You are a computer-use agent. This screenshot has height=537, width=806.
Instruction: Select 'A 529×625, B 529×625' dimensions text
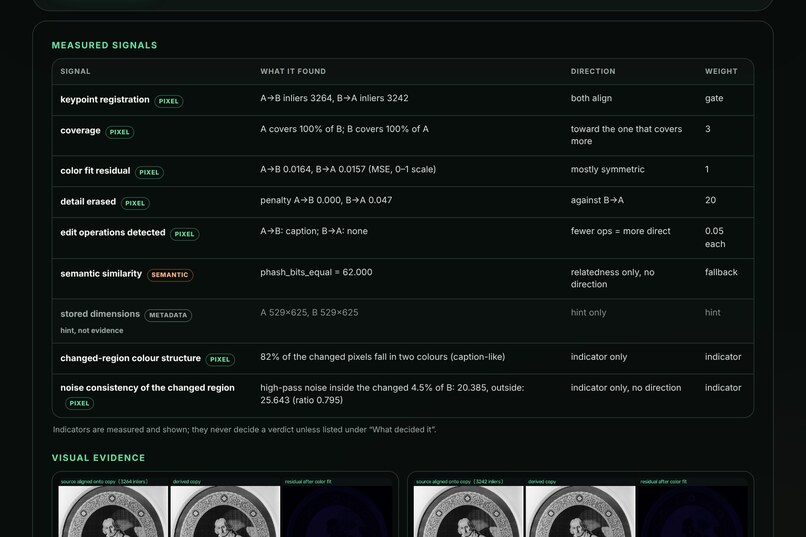(309, 312)
